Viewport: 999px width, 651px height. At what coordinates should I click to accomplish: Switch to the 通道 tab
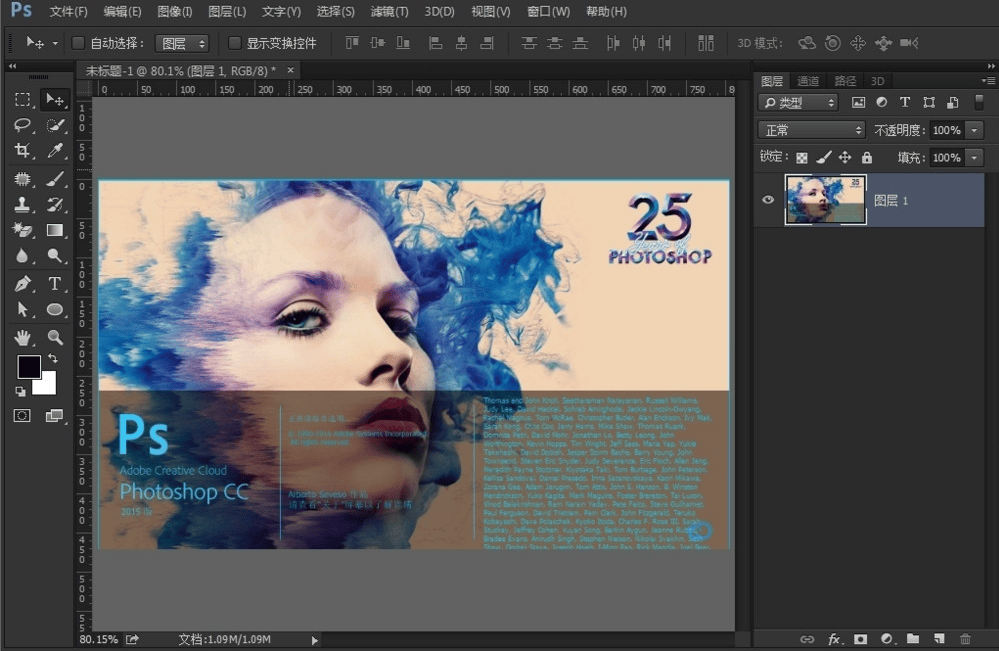pos(808,81)
